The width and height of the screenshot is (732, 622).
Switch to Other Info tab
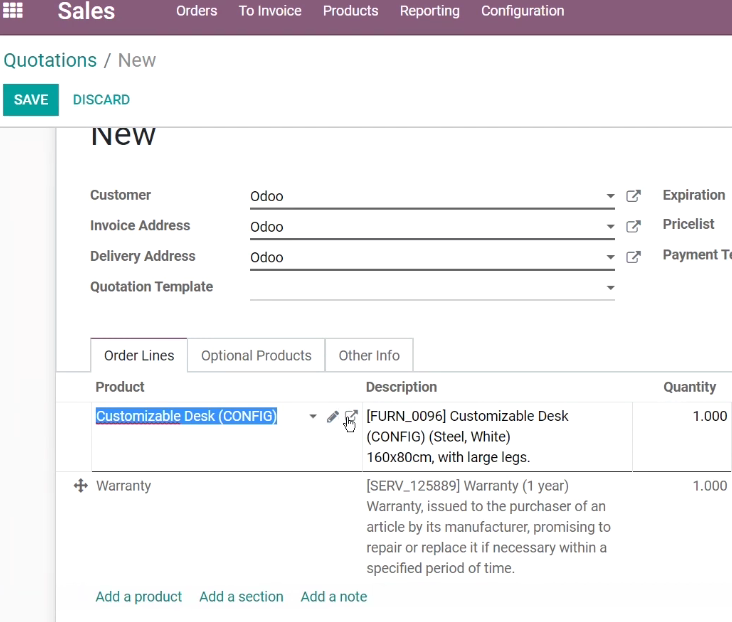pos(369,355)
